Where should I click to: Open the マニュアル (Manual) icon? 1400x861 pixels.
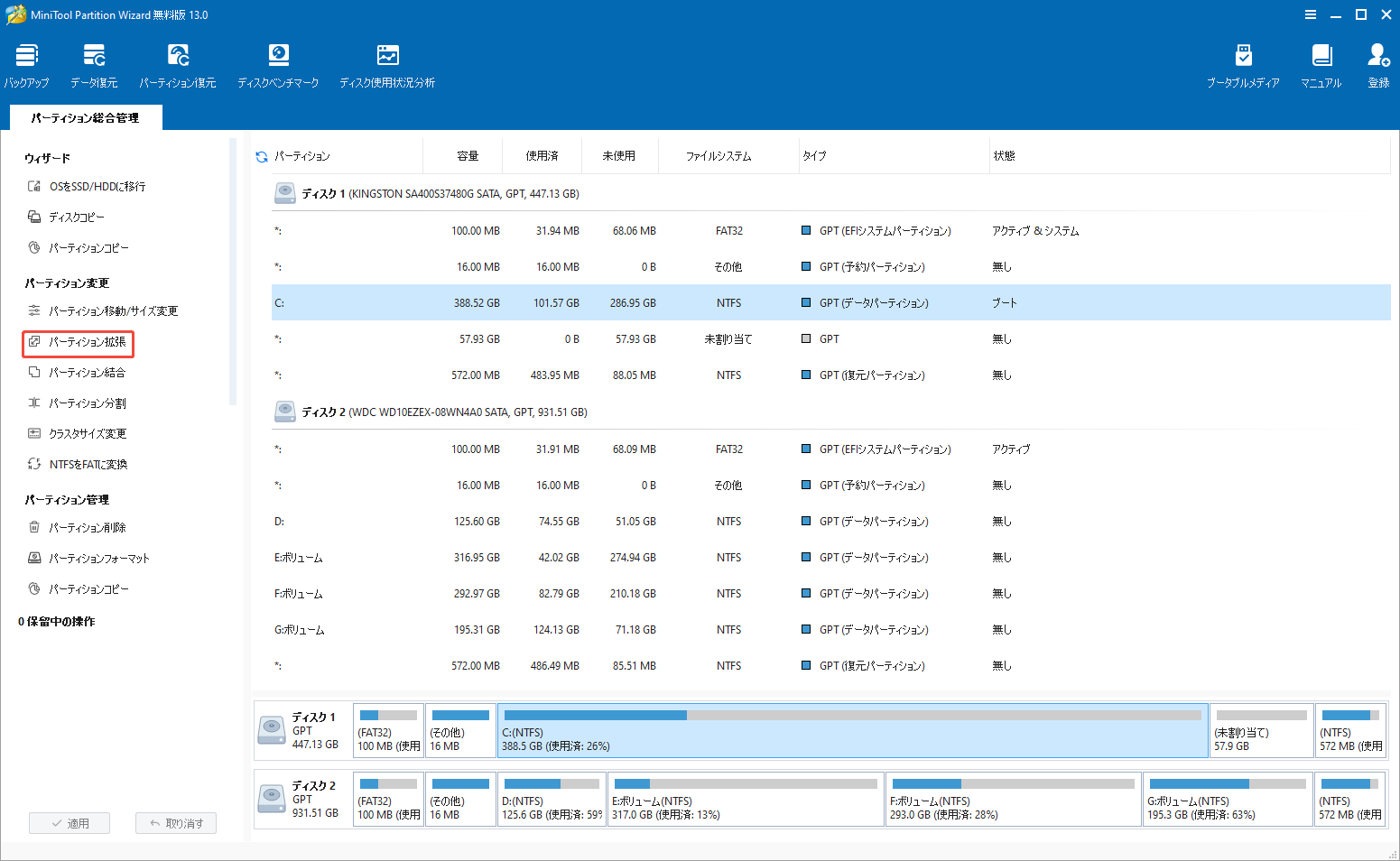[1321, 63]
